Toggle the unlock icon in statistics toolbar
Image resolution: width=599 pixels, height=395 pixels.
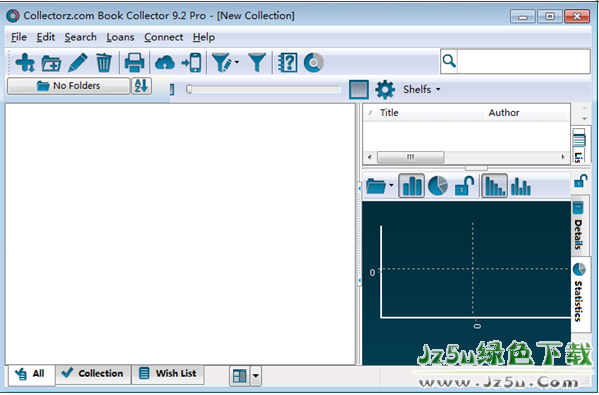coord(465,186)
